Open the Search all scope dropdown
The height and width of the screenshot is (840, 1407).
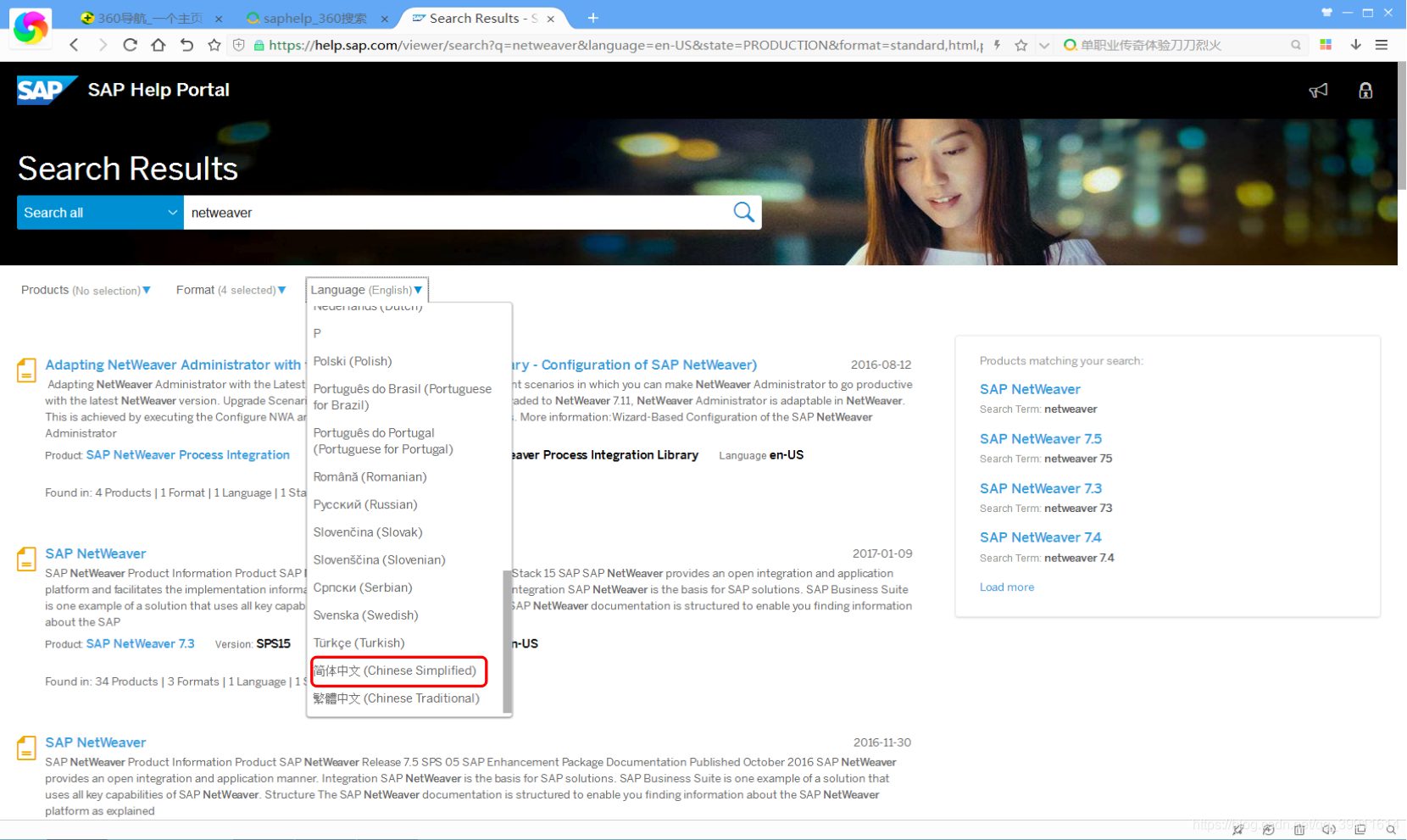100,213
